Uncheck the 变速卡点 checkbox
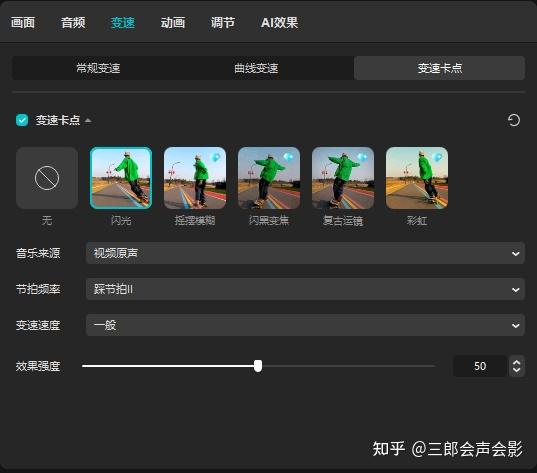Viewport: 537px width, 473px height. [22, 120]
